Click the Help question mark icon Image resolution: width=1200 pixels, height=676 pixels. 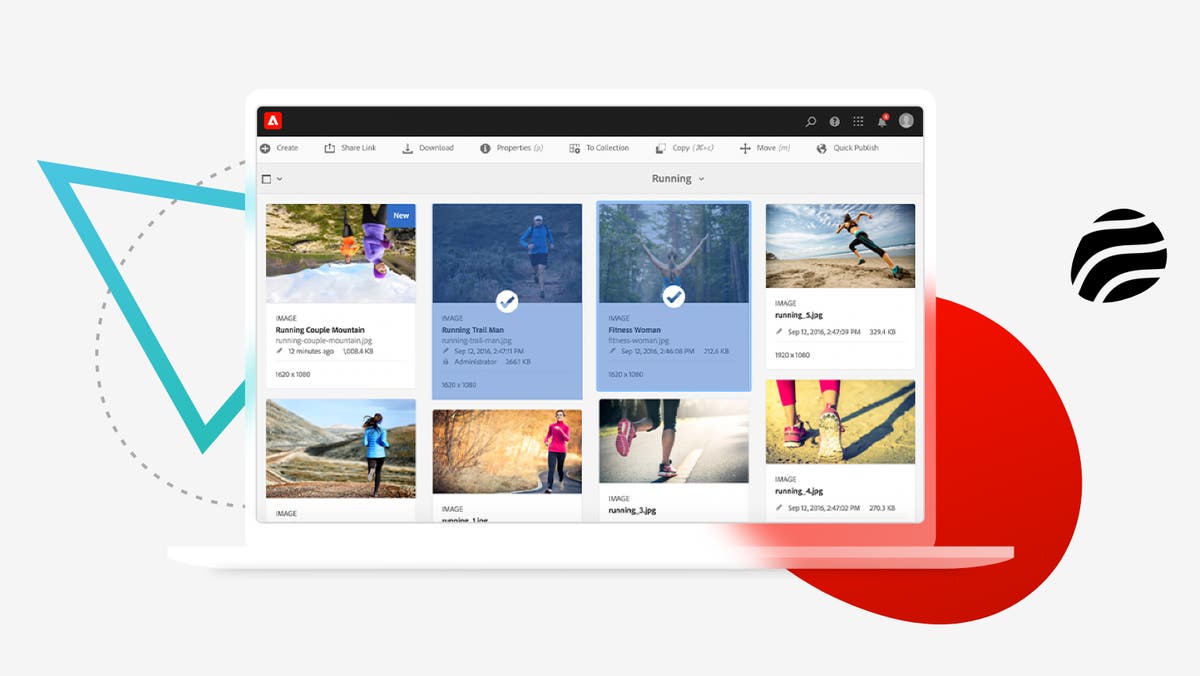point(834,120)
